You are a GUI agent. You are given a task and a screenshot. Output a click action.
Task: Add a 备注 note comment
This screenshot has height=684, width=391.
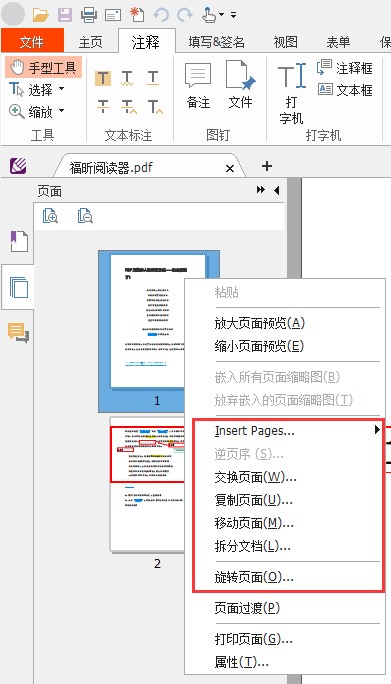point(198,86)
